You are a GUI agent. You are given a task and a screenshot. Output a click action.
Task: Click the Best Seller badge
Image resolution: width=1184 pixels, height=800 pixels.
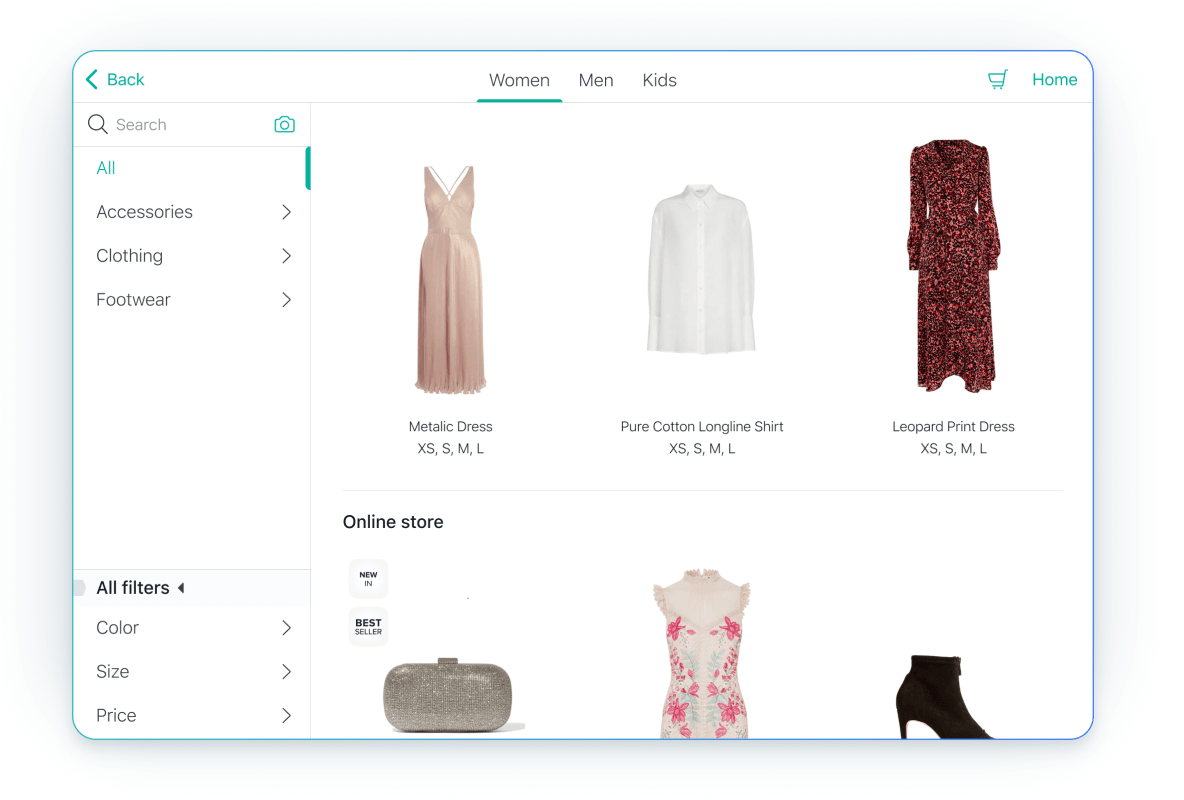(368, 627)
